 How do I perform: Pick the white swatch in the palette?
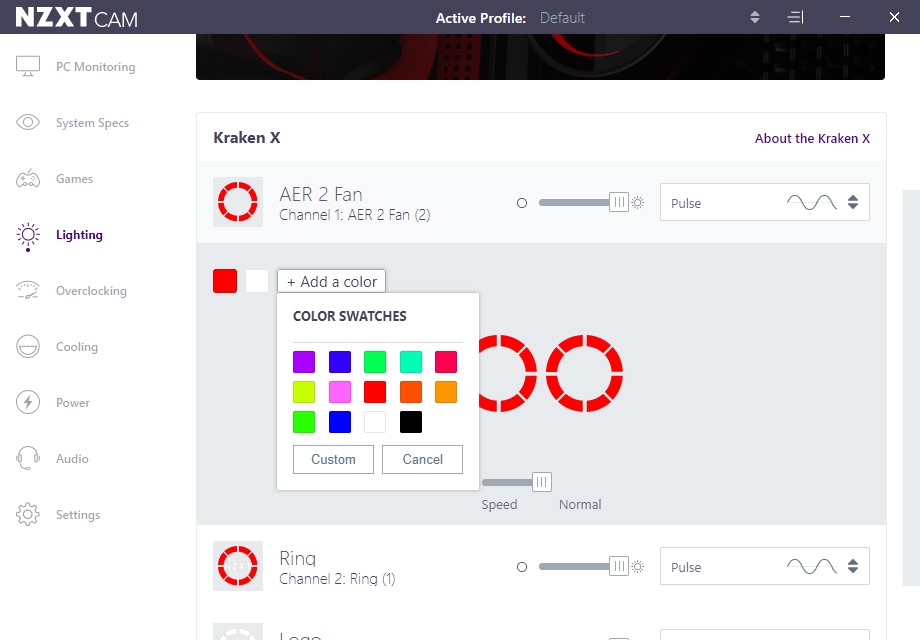point(375,422)
